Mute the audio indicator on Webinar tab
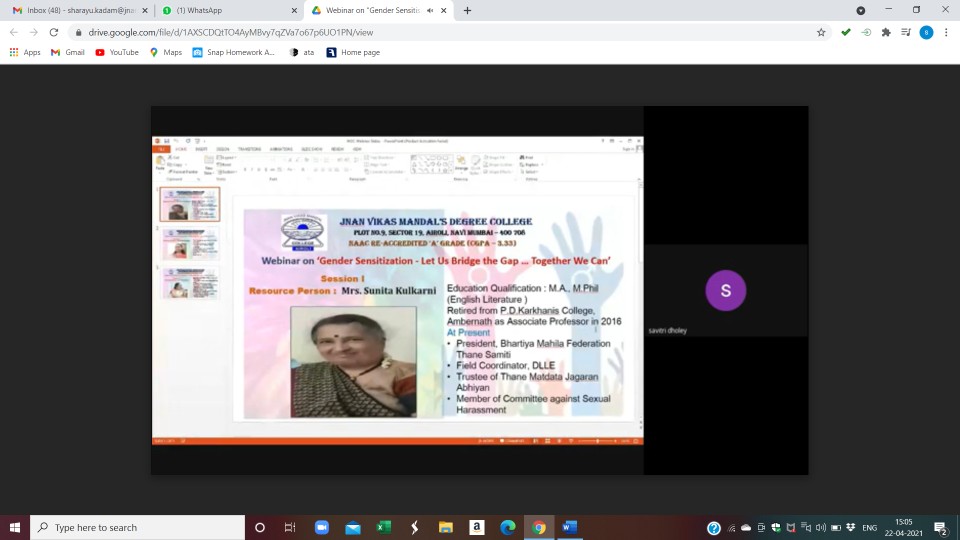This screenshot has width=960, height=540. (x=430, y=10)
